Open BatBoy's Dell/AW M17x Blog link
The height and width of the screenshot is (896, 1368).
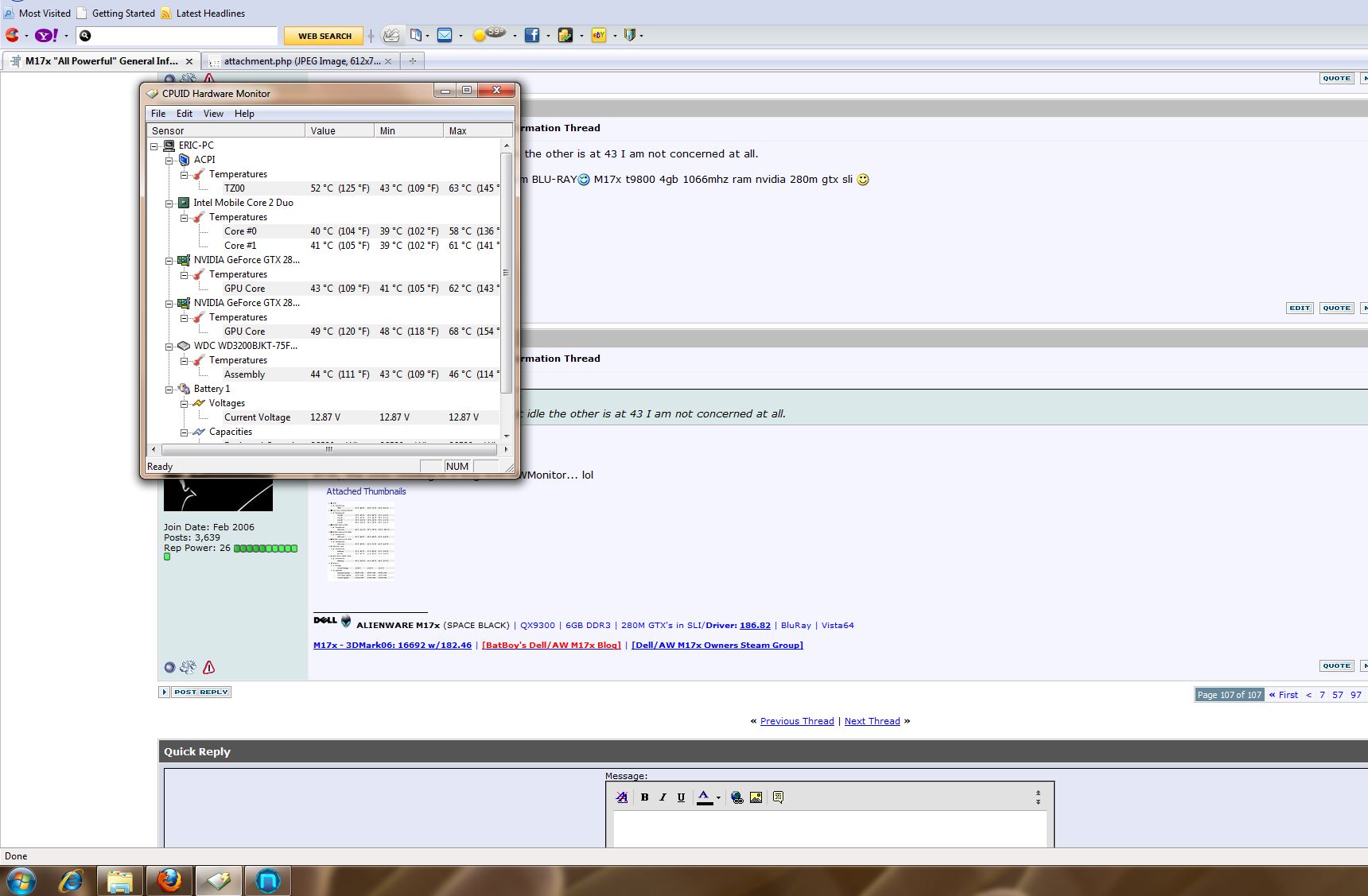click(551, 645)
